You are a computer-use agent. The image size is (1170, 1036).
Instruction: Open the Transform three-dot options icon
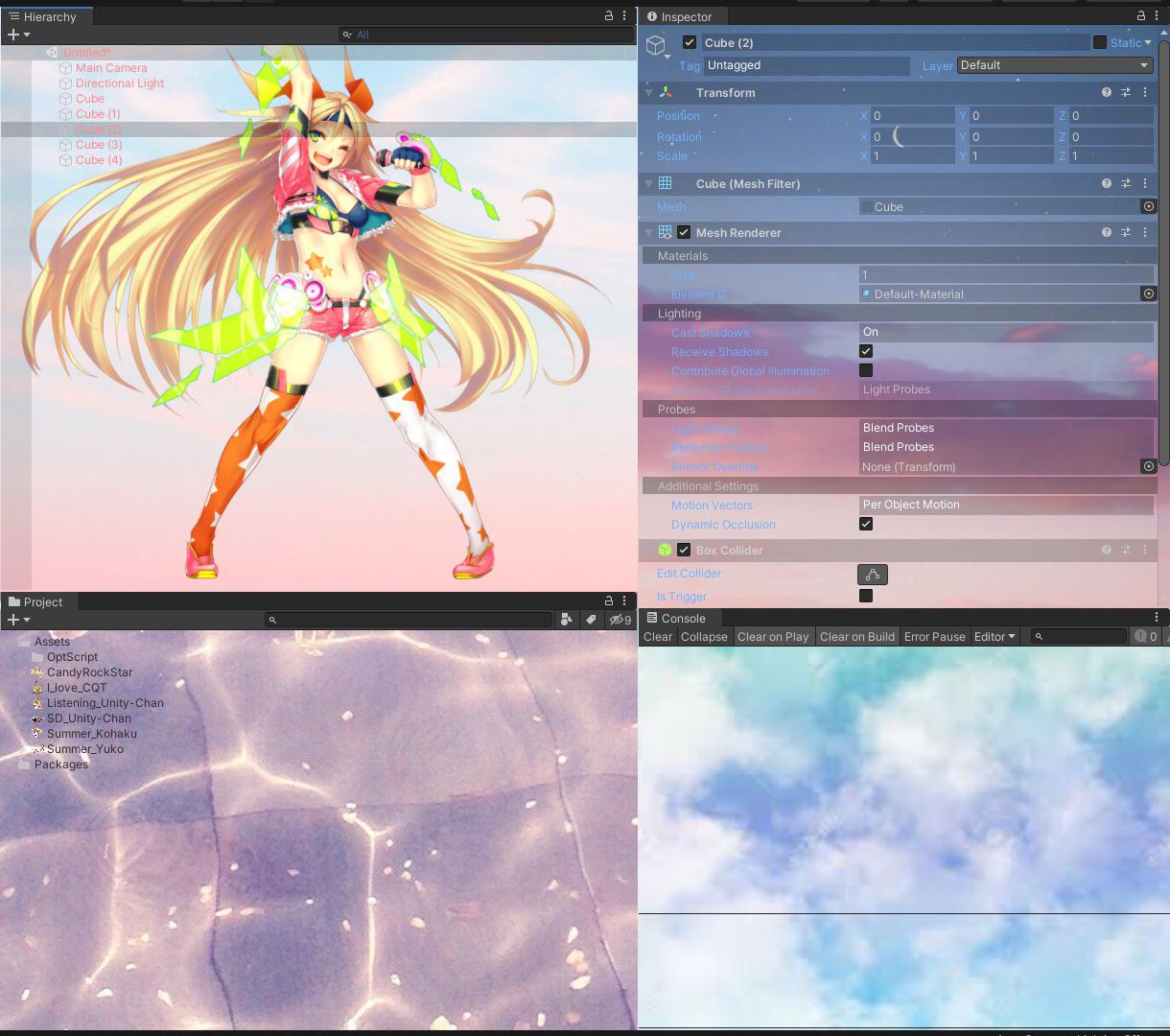point(1144,92)
